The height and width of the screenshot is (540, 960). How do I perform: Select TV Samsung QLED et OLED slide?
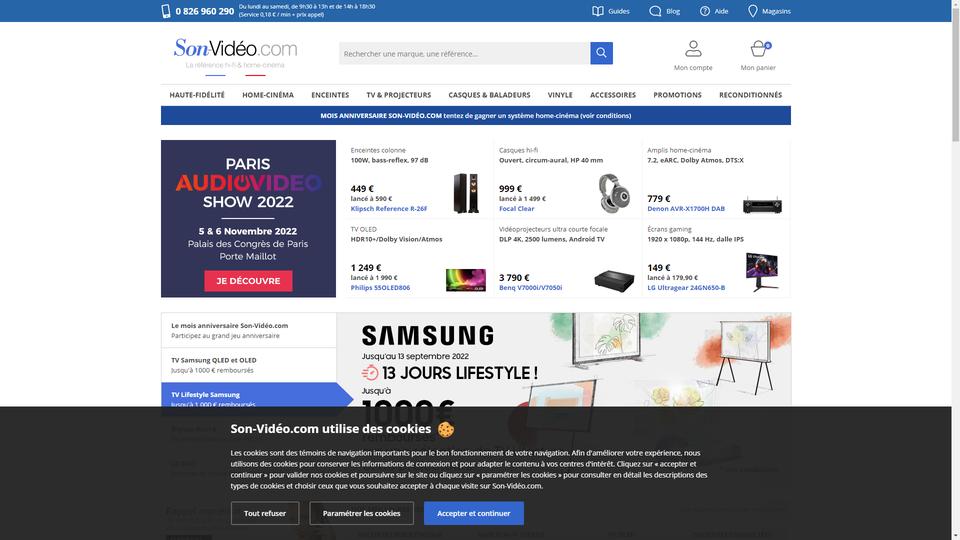pos(249,365)
